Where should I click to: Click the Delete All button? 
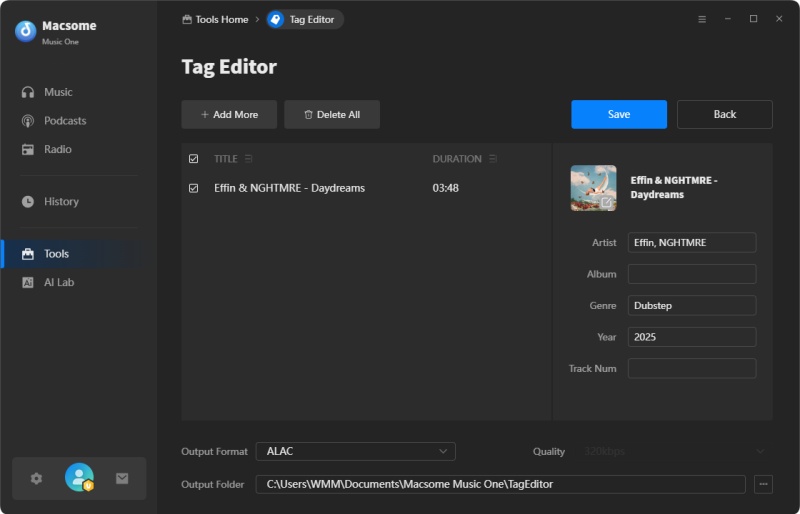point(332,114)
